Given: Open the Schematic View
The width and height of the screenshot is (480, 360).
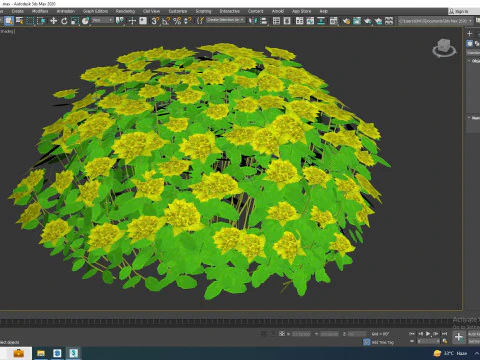Looking at the screenshot, I should coord(321,21).
